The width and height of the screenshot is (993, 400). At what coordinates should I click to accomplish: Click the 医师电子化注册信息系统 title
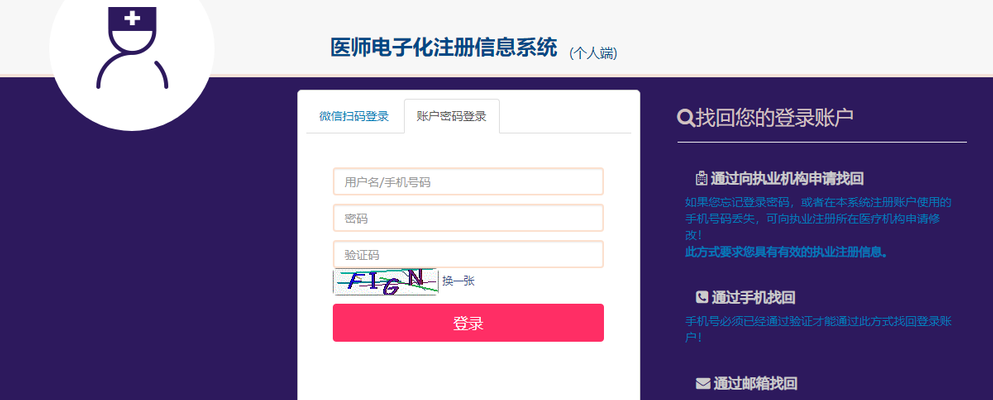pos(444,48)
